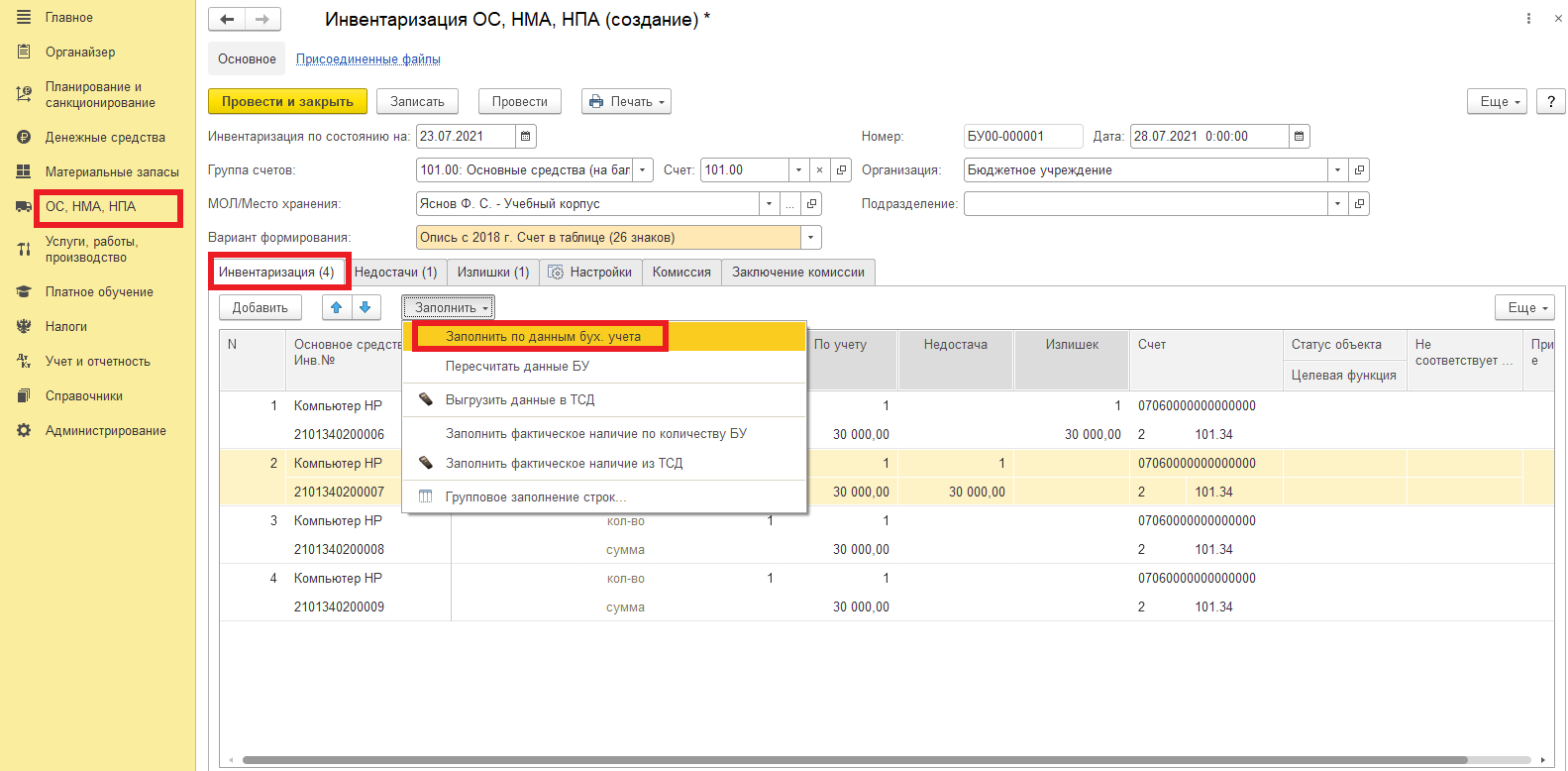Image resolution: width=1568 pixels, height=771 pixels.
Task: Click the Записать button
Action: click(x=417, y=101)
